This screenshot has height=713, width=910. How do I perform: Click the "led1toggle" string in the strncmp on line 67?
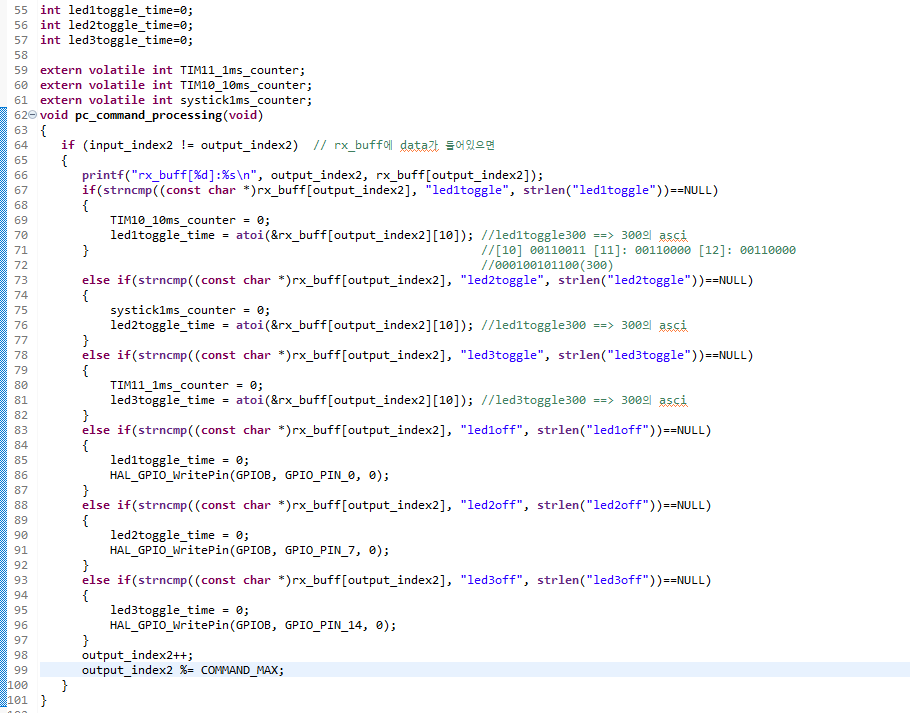click(x=467, y=190)
